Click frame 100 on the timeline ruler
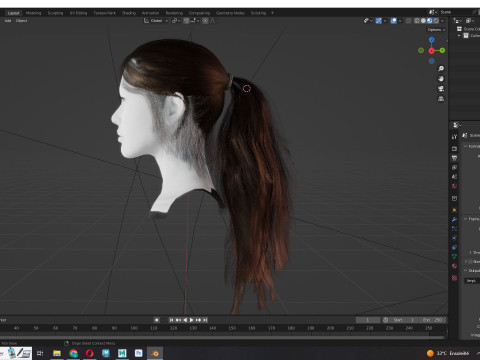 point(134,328)
